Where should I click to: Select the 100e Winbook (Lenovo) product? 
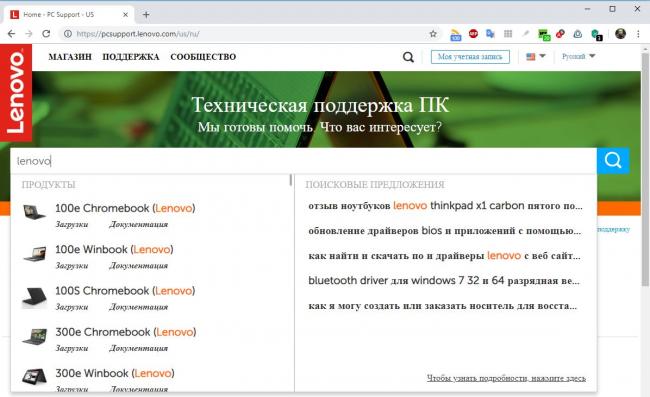click(114, 249)
